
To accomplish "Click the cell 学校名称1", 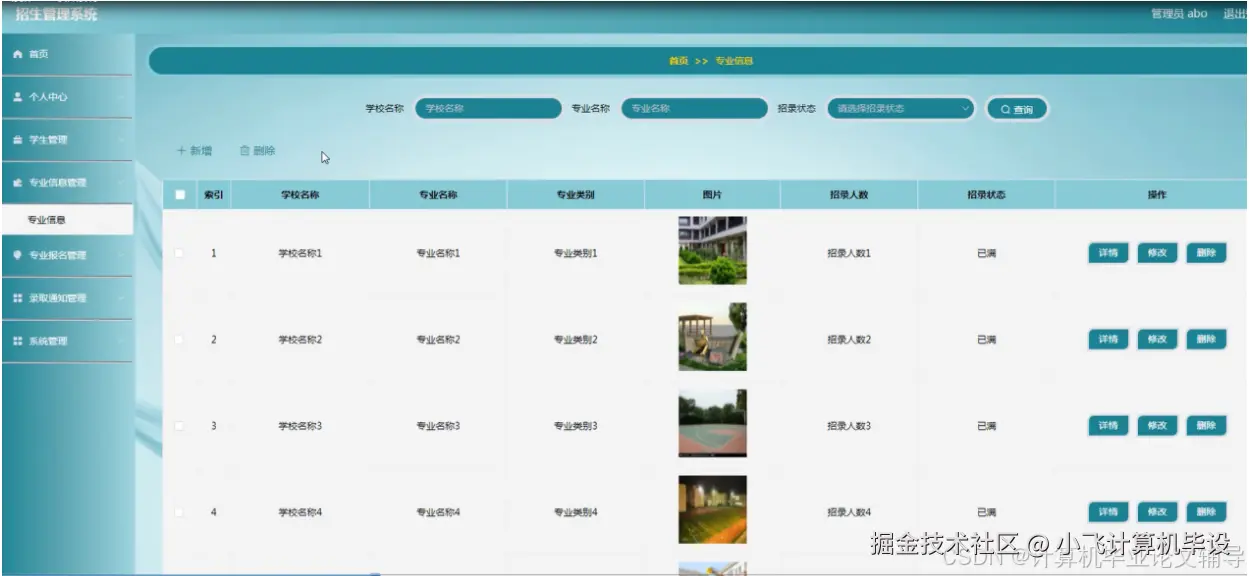I will [300, 254].
